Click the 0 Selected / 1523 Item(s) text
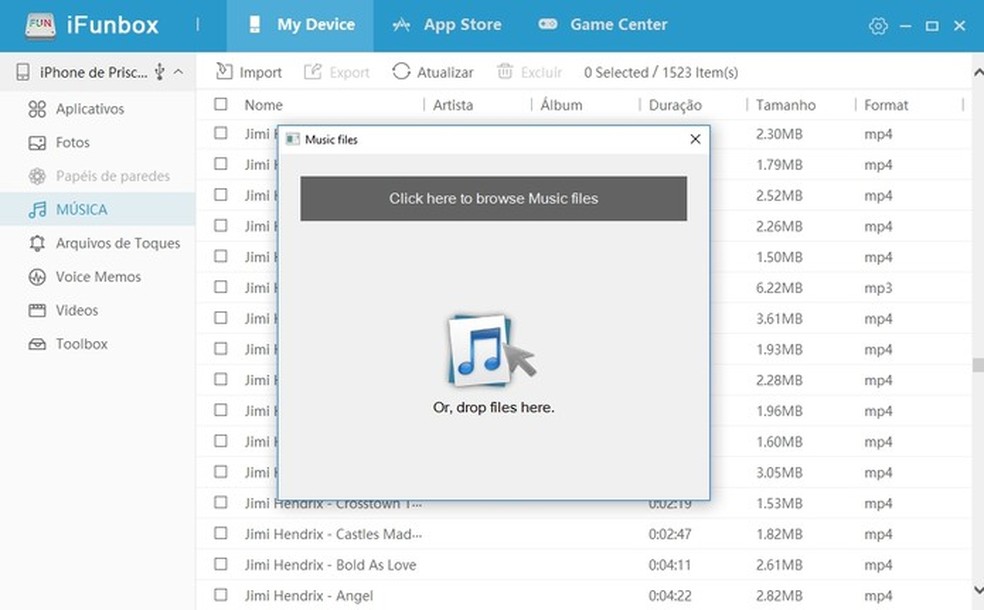The height and width of the screenshot is (610, 984). coord(661,73)
